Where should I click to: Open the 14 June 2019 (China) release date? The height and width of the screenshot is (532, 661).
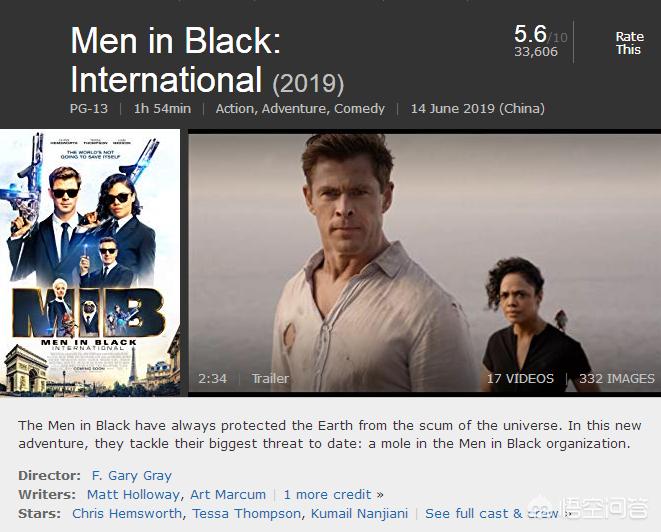pyautogui.click(x=478, y=109)
